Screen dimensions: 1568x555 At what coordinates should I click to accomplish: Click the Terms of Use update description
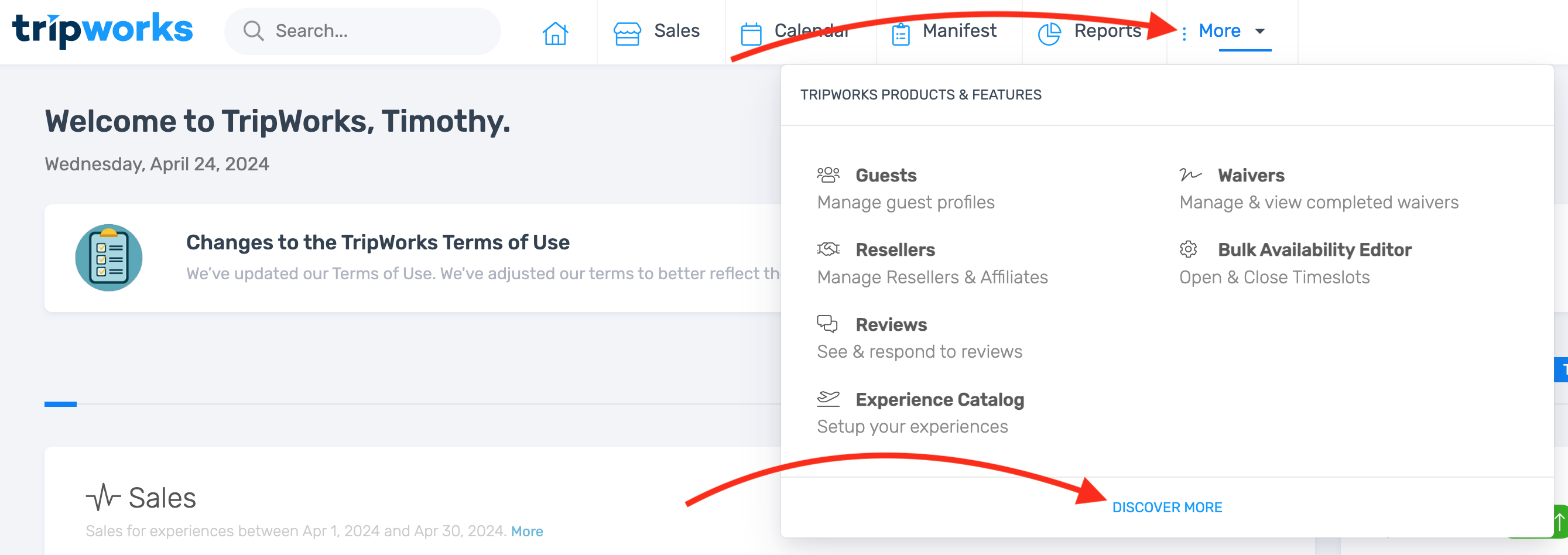coord(483,273)
